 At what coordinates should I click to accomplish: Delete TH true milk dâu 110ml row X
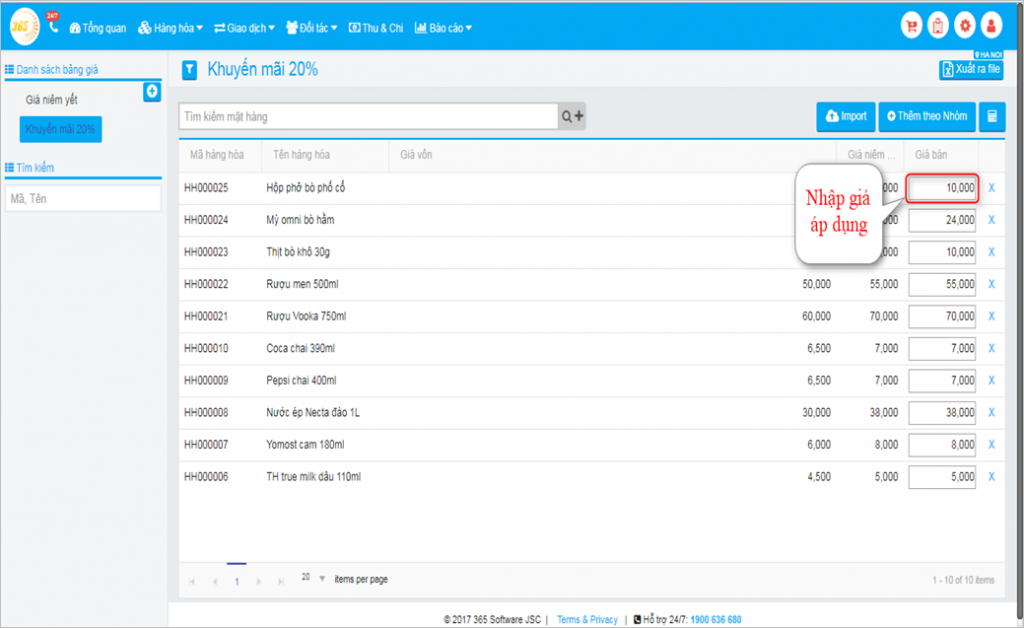pyautogui.click(x=991, y=477)
